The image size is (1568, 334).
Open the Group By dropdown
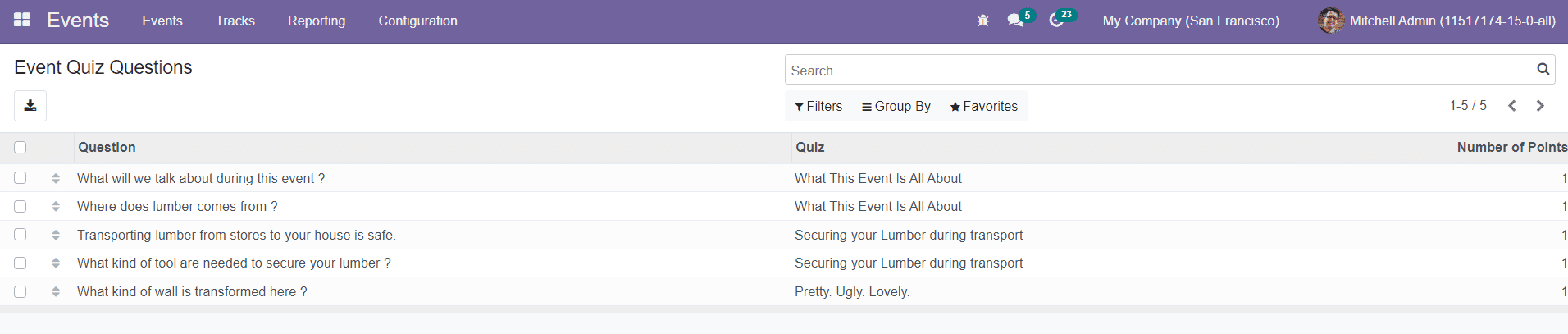click(x=896, y=107)
